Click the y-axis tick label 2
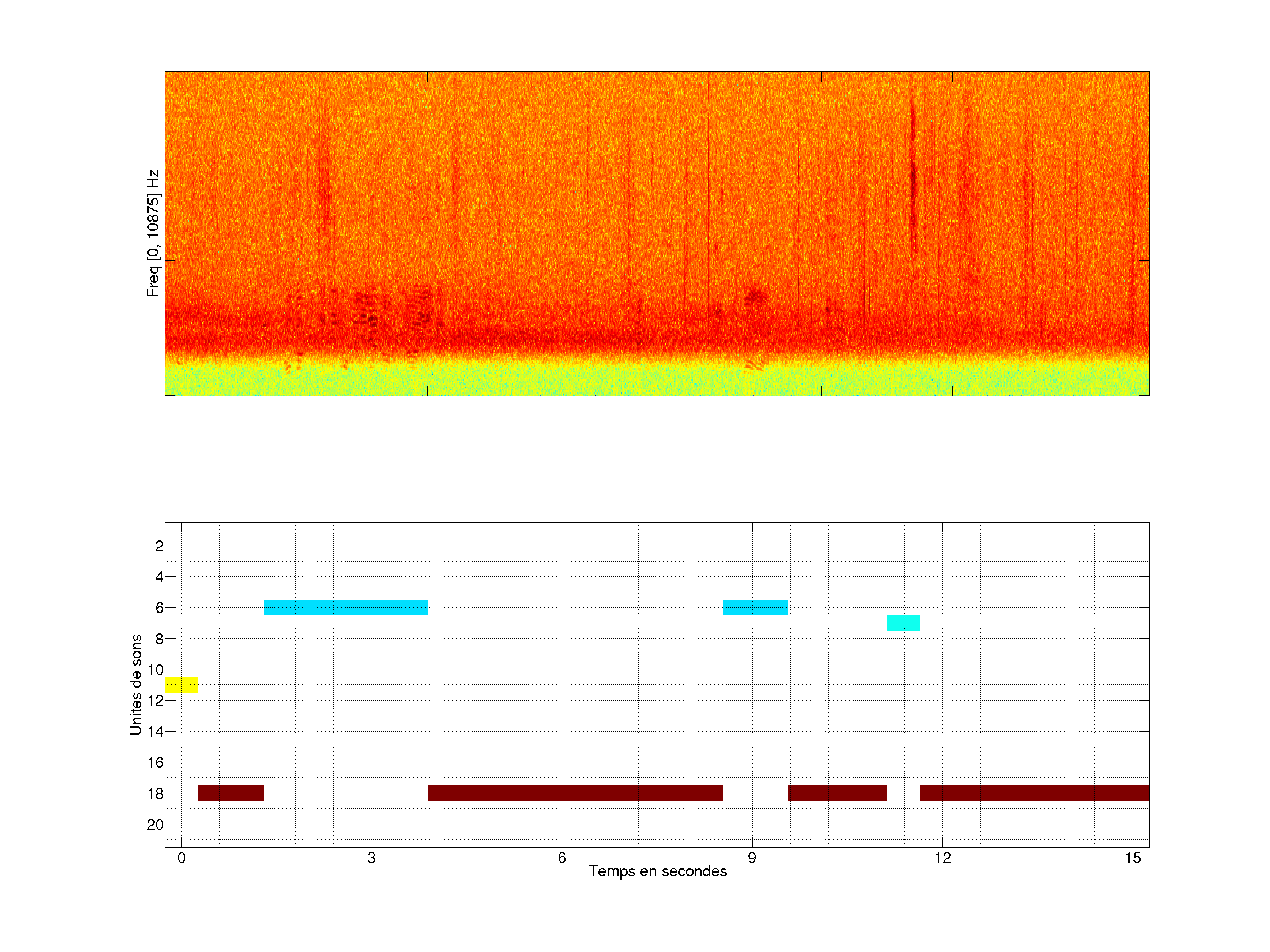Image resolution: width=1270 pixels, height=952 pixels. click(x=159, y=546)
